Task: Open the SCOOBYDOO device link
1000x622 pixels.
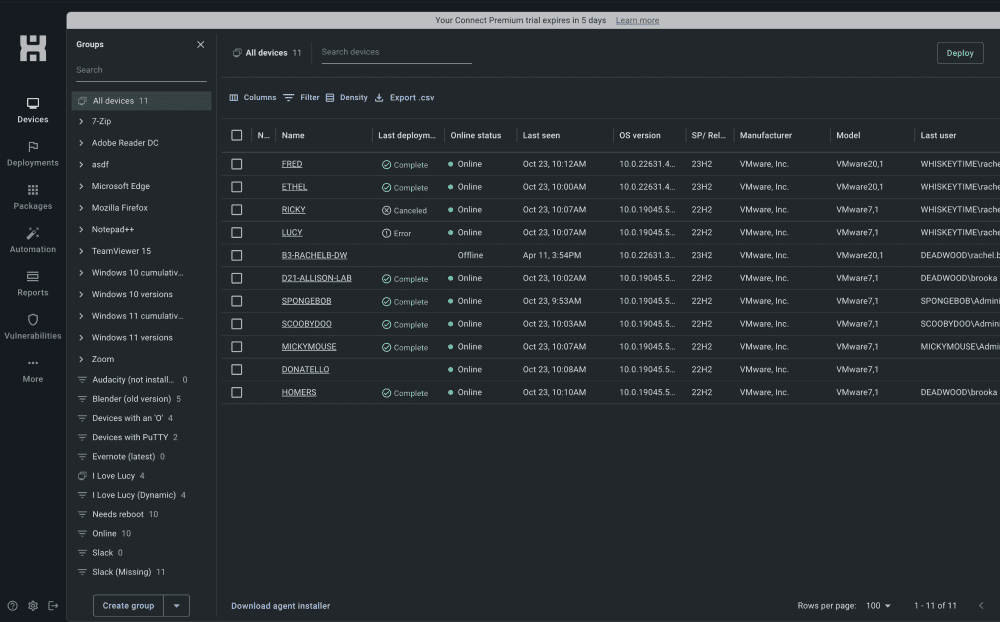Action: (306, 324)
